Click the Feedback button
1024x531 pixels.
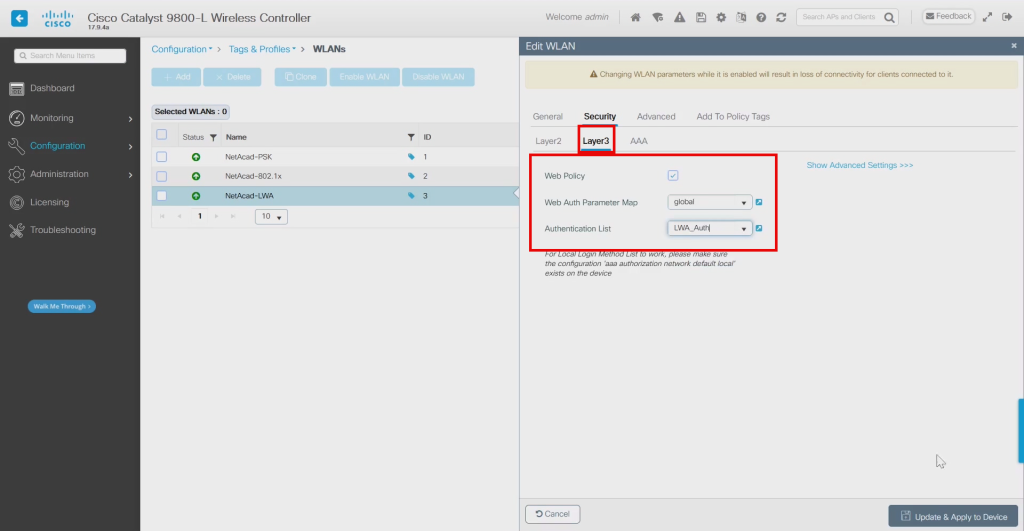[948, 16]
